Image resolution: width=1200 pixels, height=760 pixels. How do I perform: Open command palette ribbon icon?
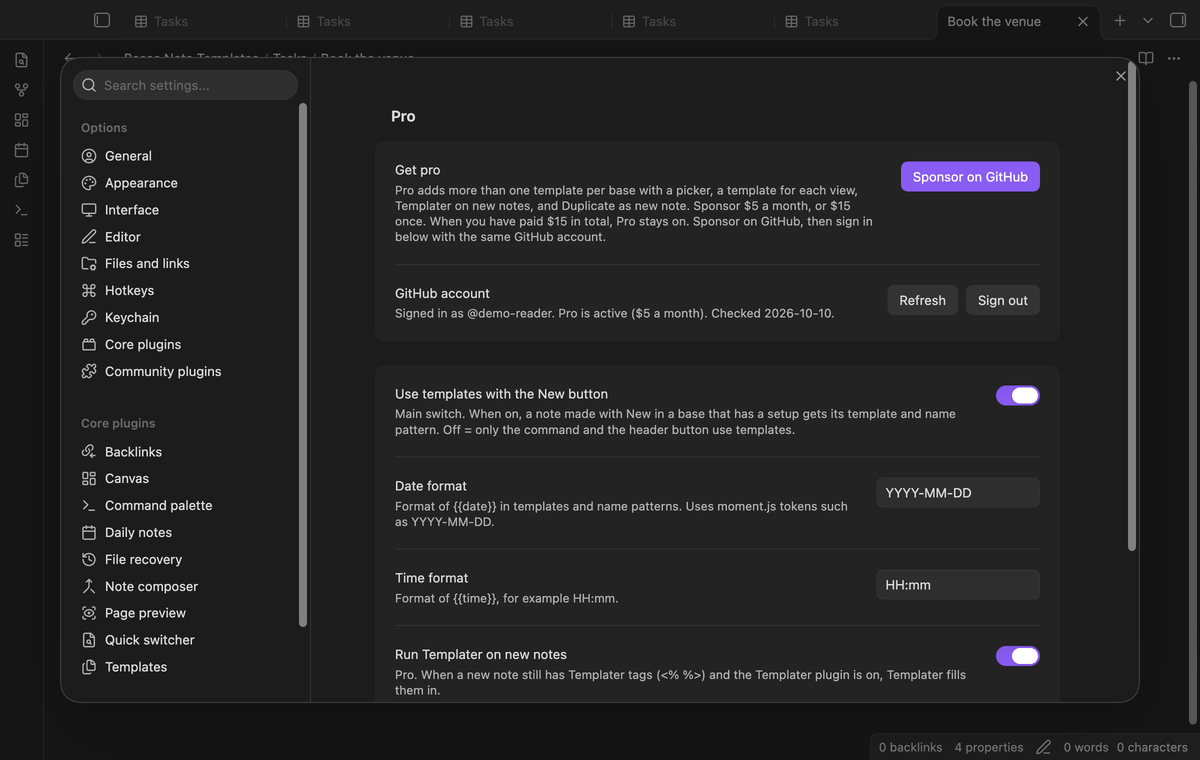coord(21,210)
